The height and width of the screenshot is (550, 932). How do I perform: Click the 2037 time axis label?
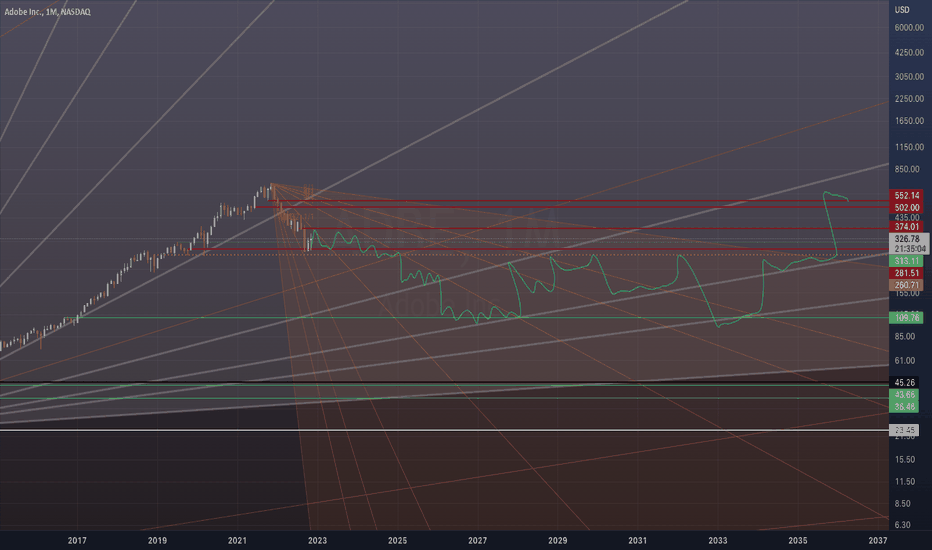coord(878,540)
